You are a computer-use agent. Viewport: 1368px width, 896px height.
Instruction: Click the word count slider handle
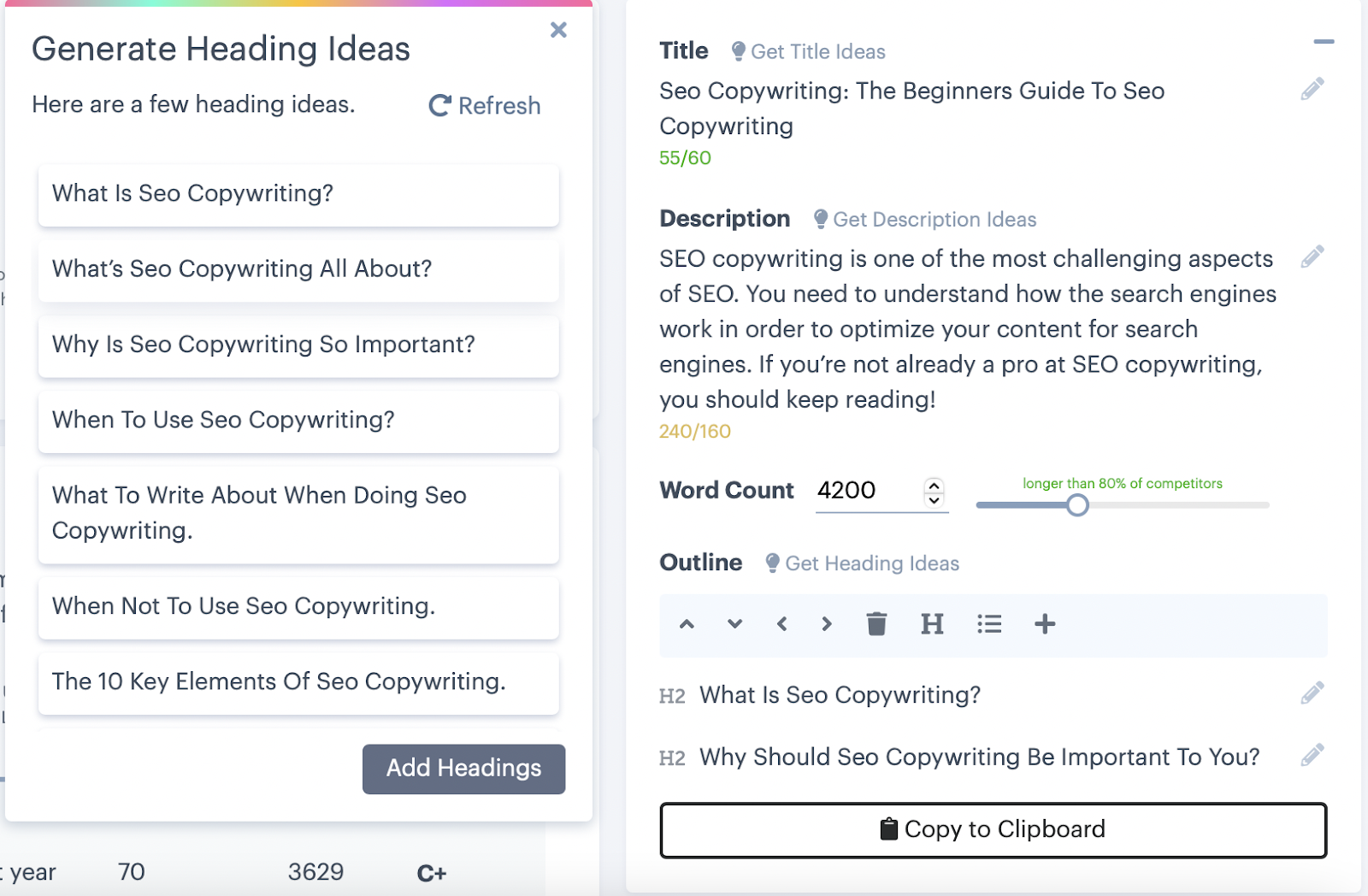coord(1077,505)
